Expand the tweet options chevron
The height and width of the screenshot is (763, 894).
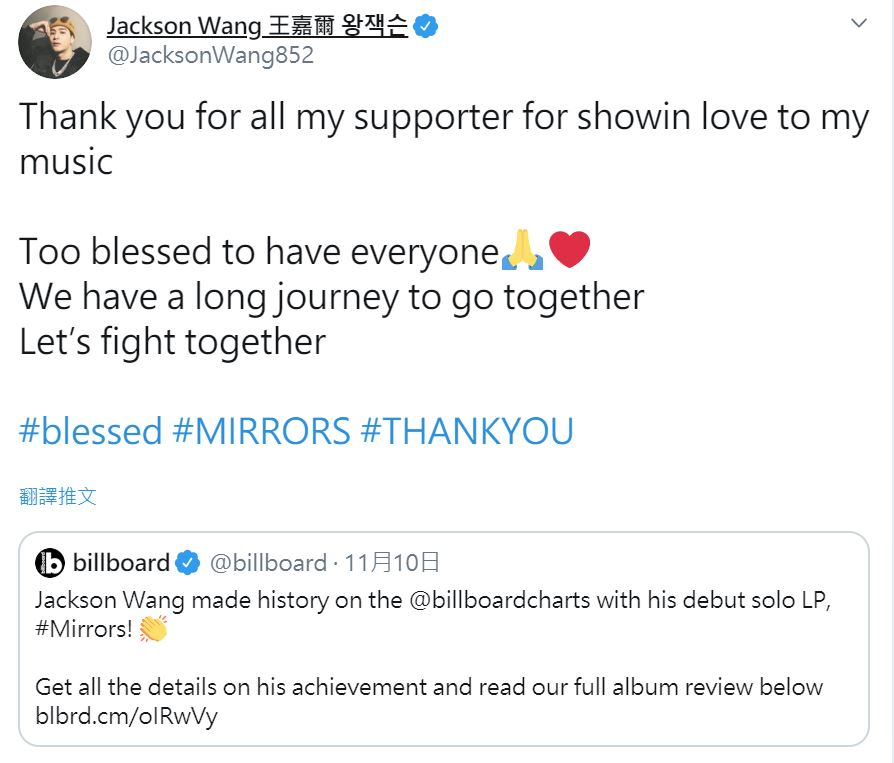click(x=859, y=23)
